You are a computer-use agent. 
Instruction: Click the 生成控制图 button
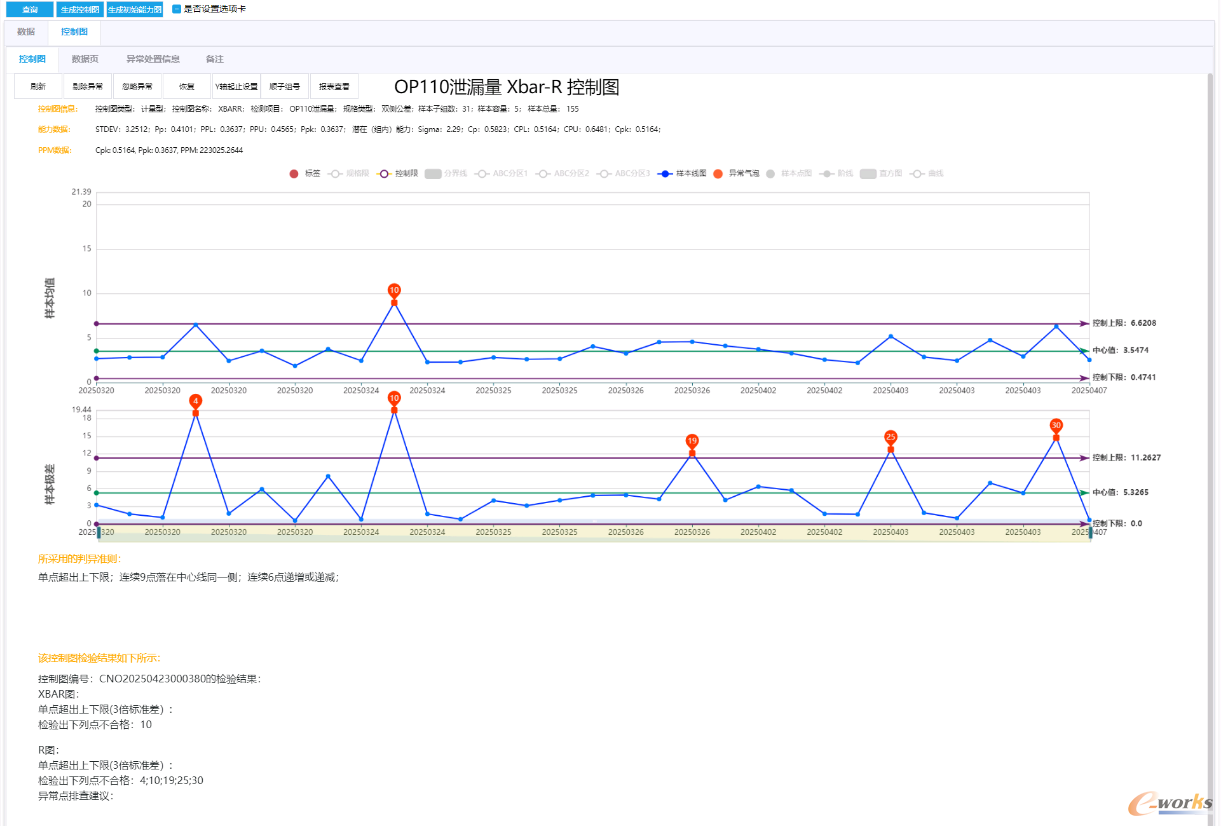pos(79,9)
